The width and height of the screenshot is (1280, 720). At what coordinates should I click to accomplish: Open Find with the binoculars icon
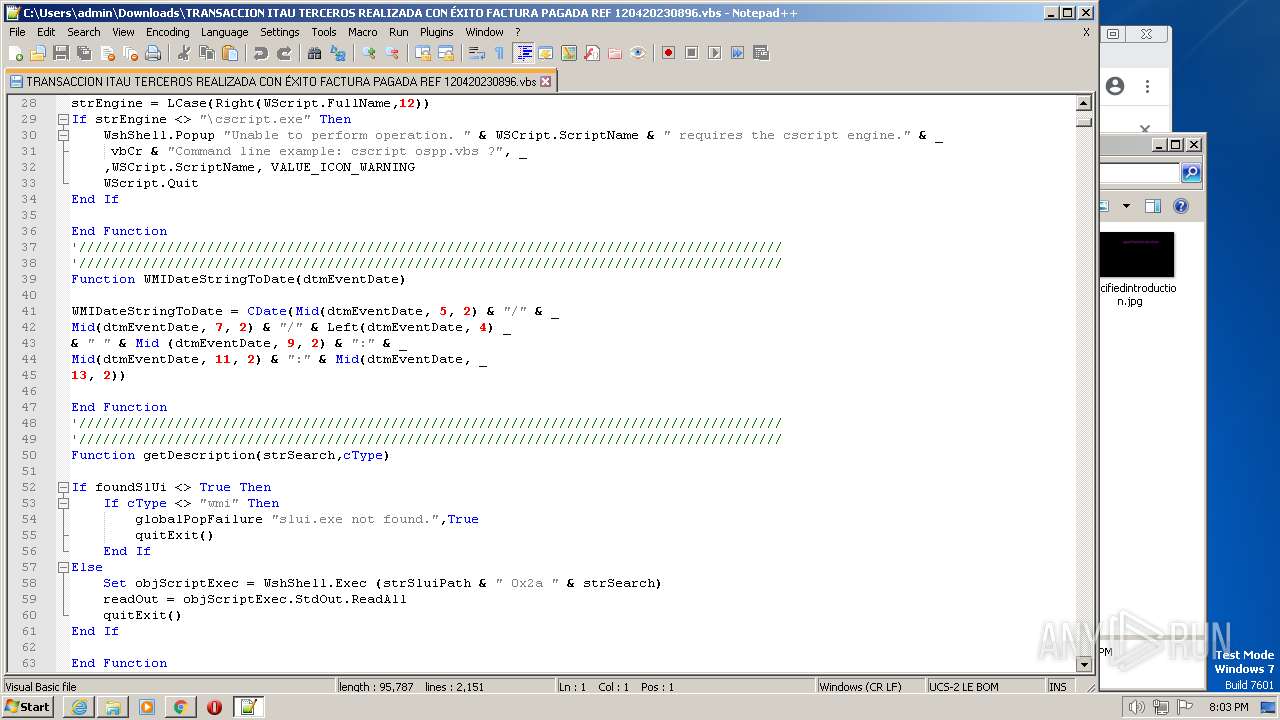point(315,53)
